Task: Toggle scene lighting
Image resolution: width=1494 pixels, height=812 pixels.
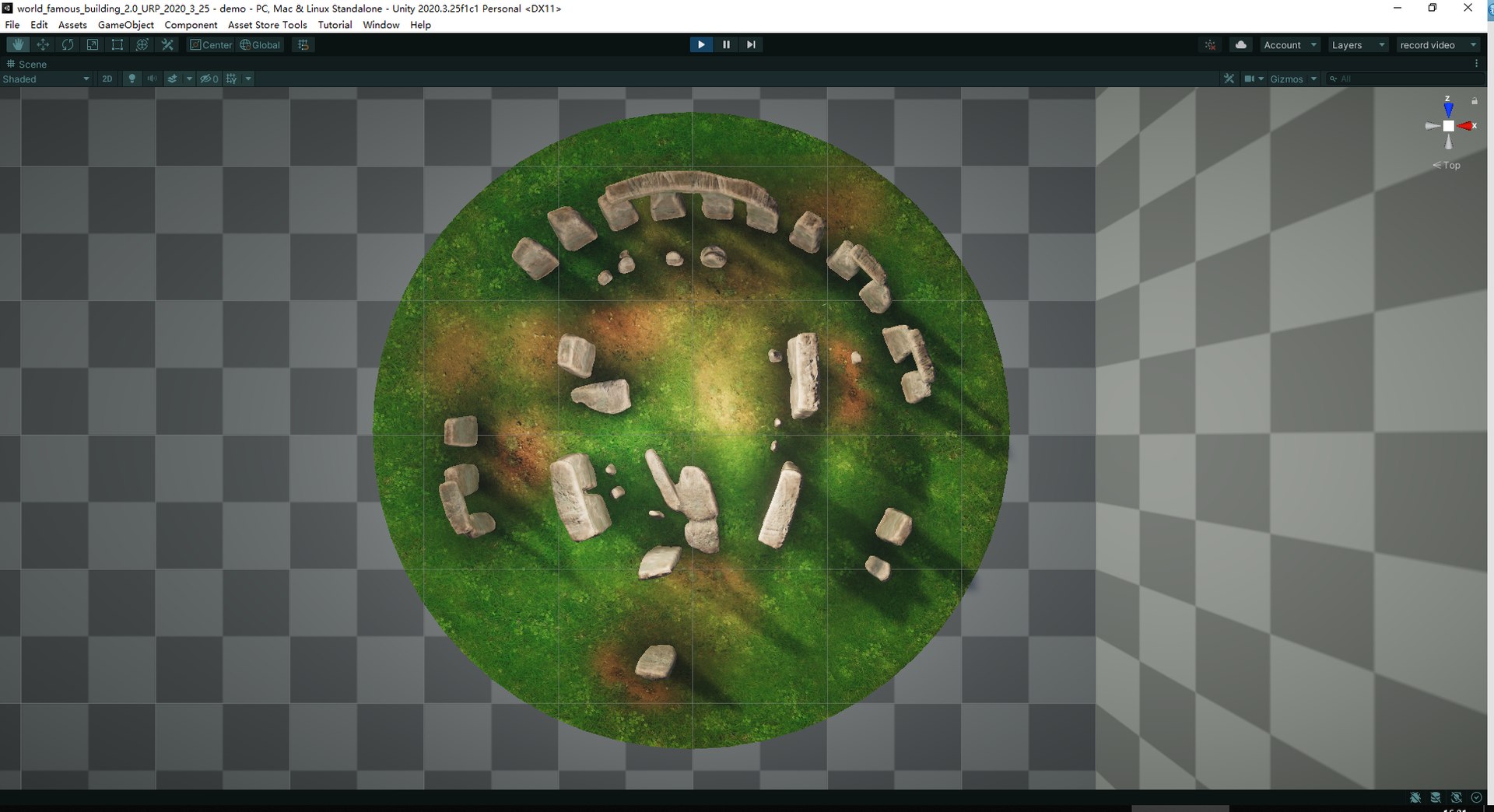Action: pyautogui.click(x=132, y=79)
